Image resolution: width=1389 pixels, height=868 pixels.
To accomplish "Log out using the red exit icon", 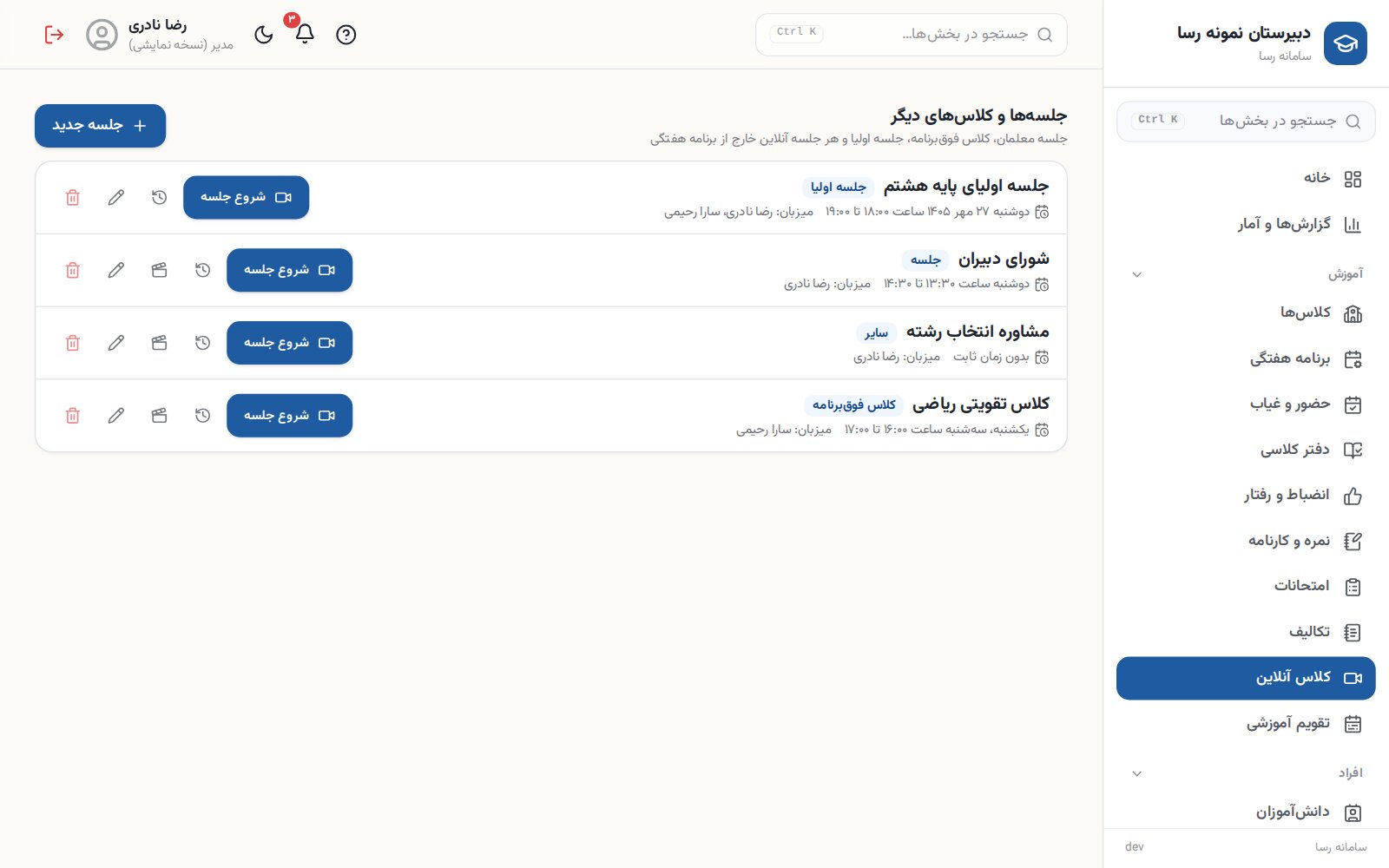I will pos(54,35).
